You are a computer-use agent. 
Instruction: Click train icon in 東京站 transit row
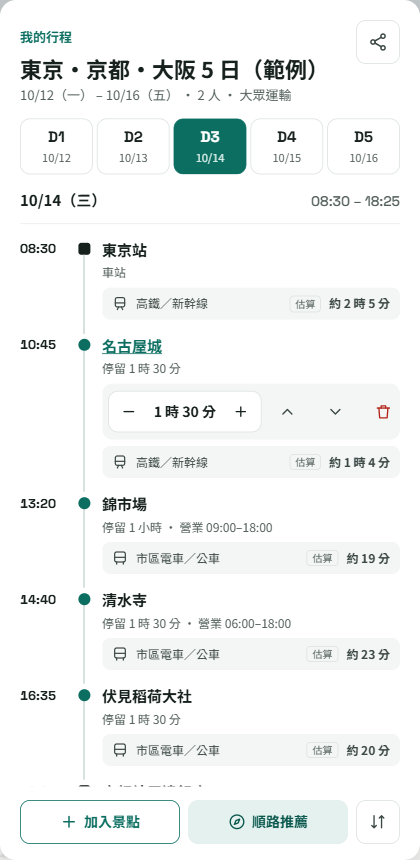[x=120, y=303]
